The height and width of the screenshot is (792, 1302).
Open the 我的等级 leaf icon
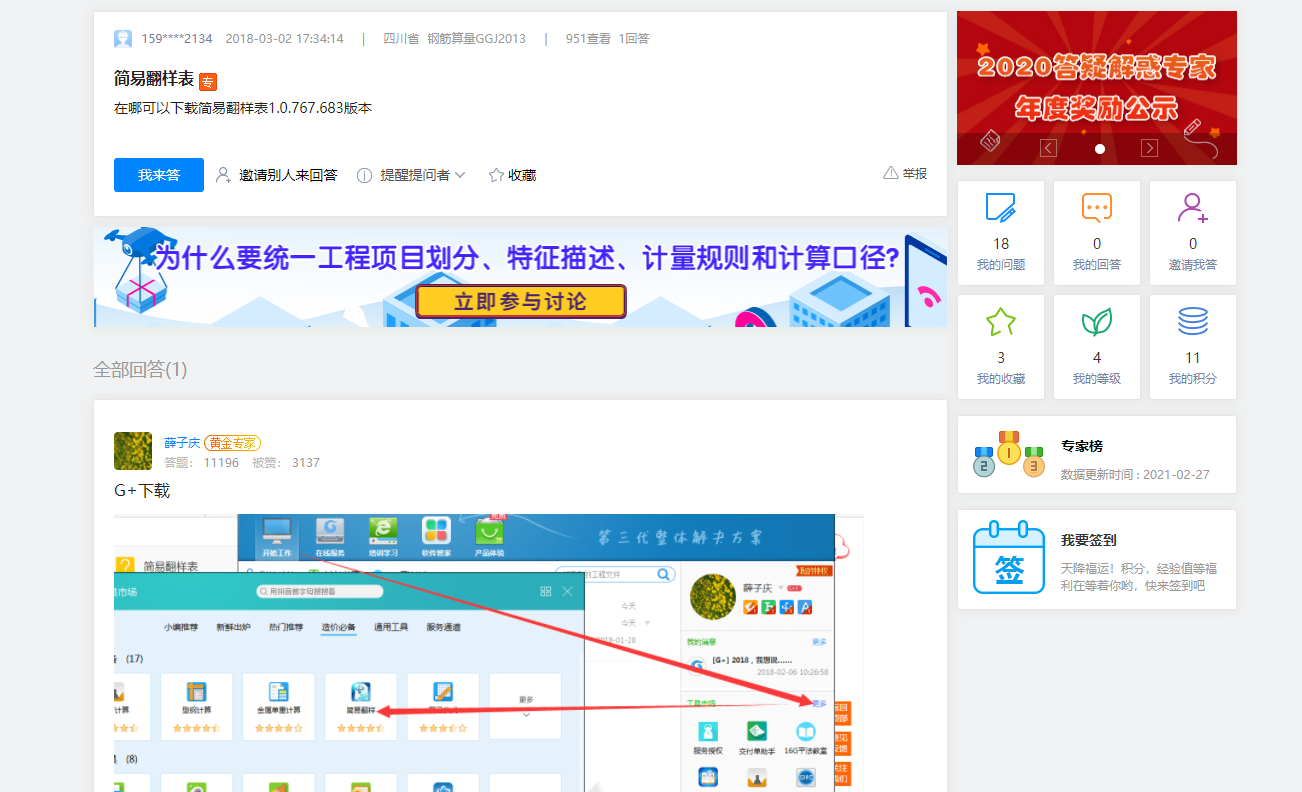coord(1097,322)
